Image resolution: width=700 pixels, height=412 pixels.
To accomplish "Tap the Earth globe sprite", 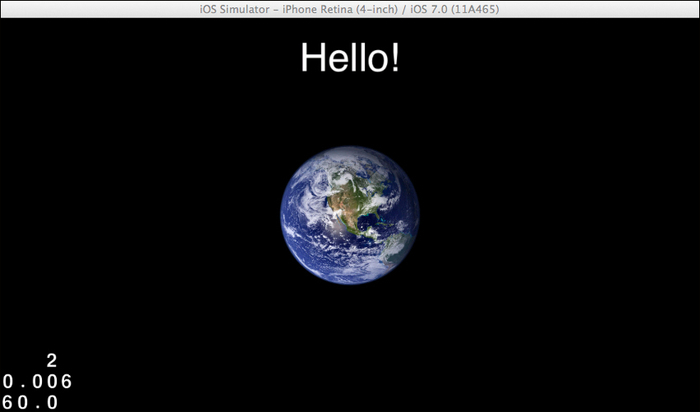I will coord(350,215).
